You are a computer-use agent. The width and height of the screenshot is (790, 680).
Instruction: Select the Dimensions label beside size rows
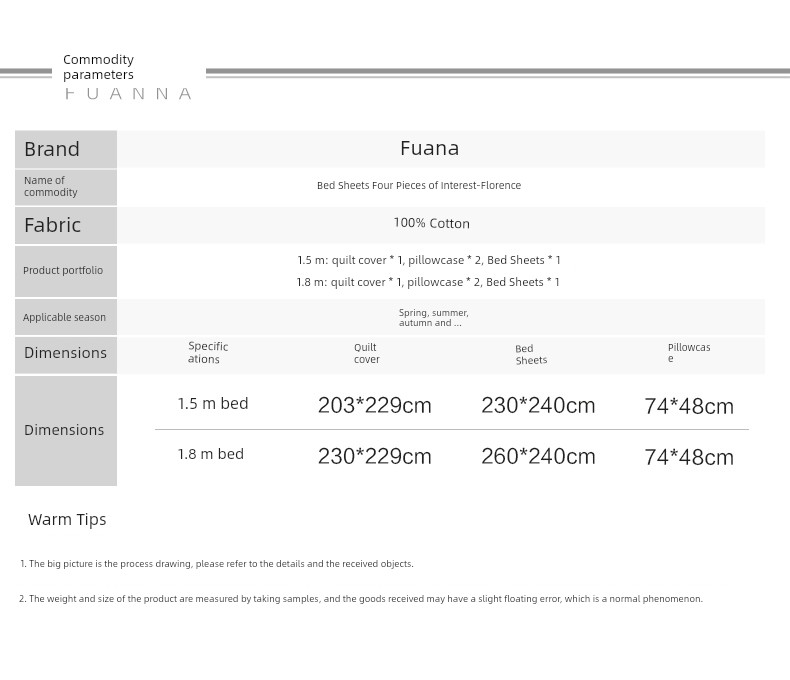point(64,430)
